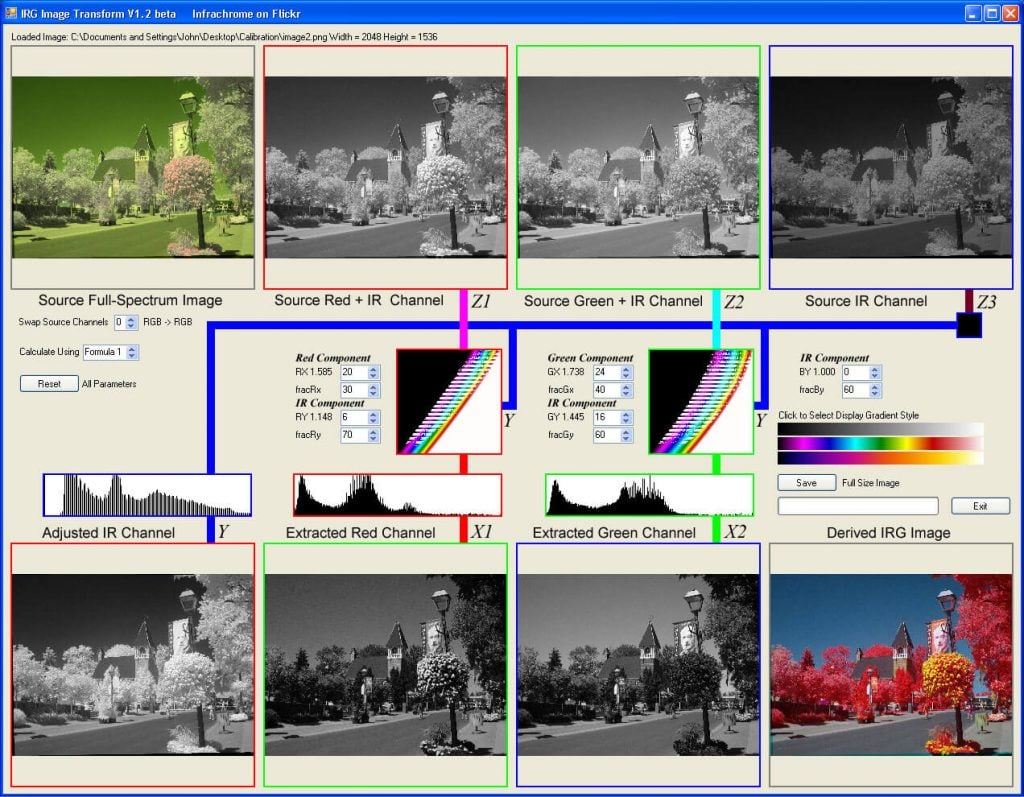Click the fracGy spinner arrows
This screenshot has width=1024, height=797.
pyautogui.click(x=626, y=435)
